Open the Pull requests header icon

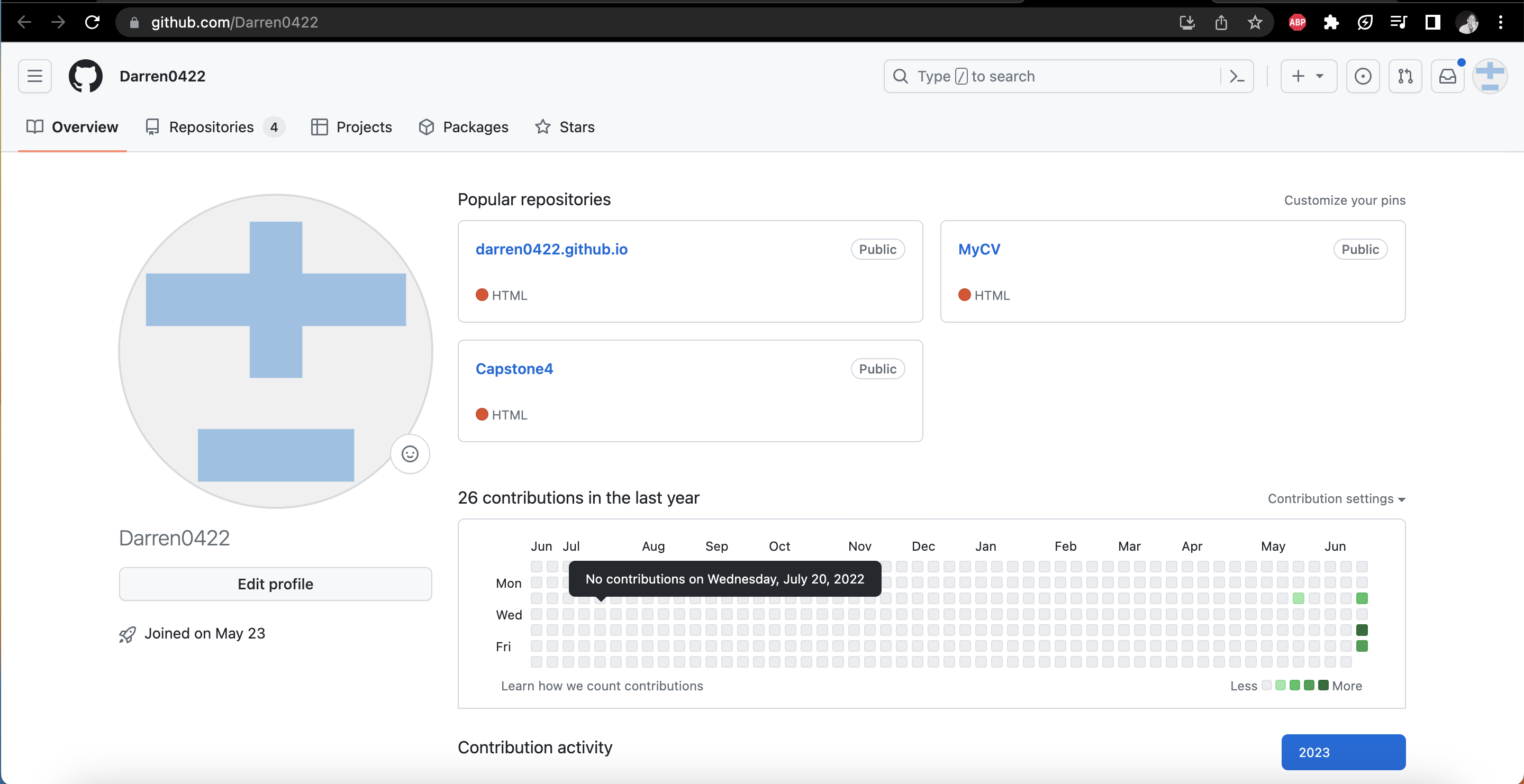coord(1405,76)
